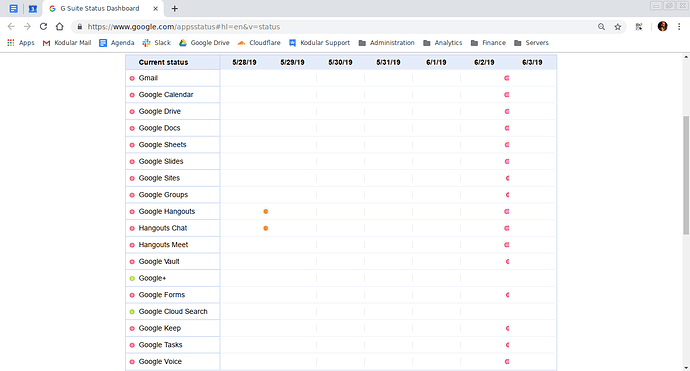This screenshot has height=371, width=690.
Task: Click the Current status column header
Action: [163, 62]
